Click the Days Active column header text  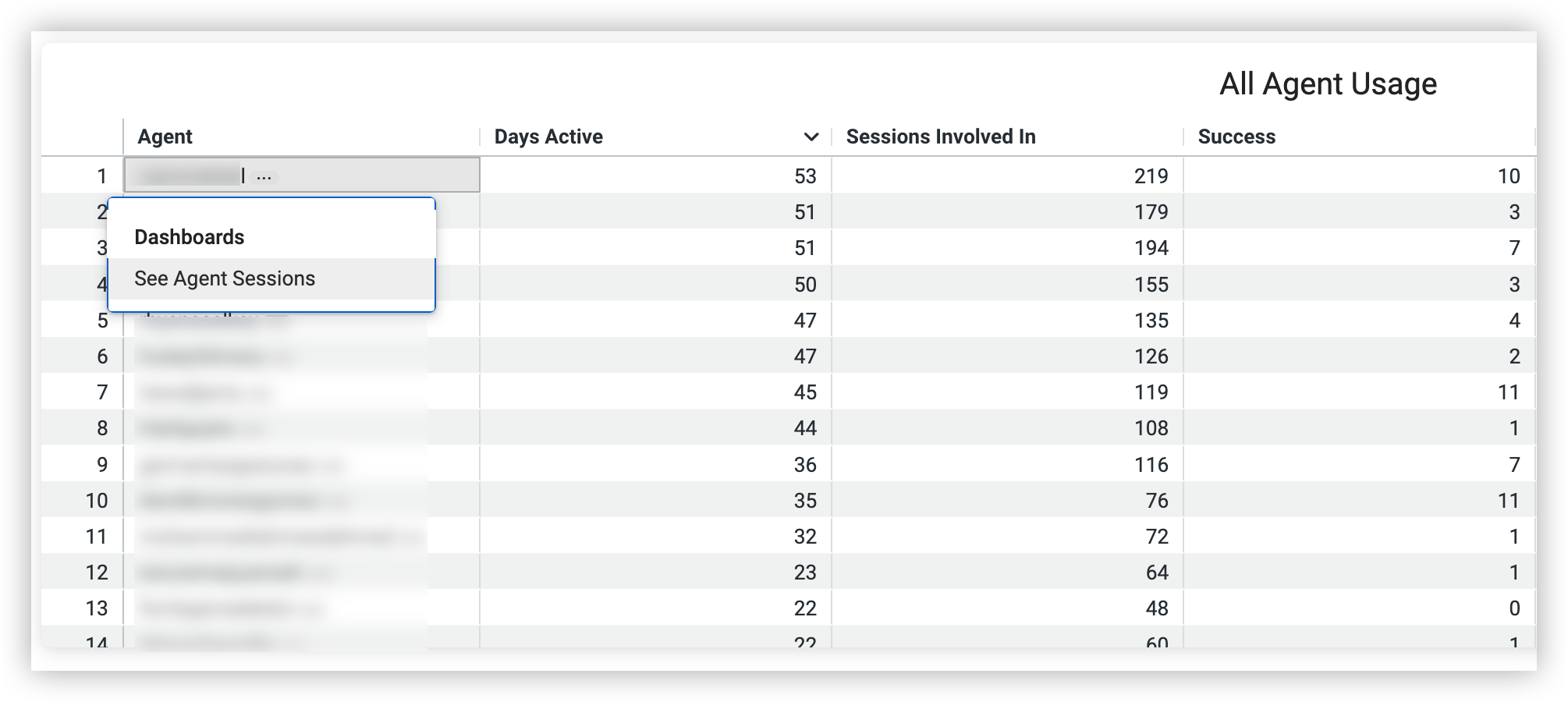tap(548, 136)
